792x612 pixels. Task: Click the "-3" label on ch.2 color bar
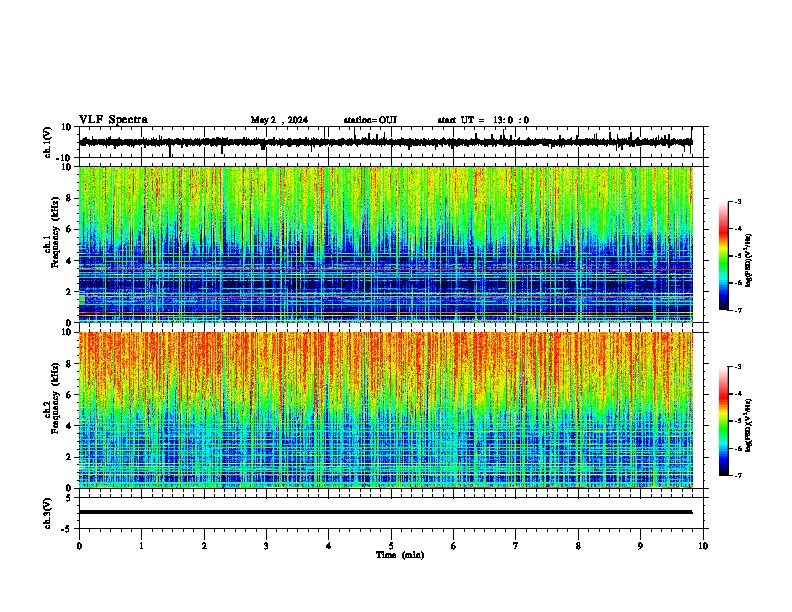738,367
